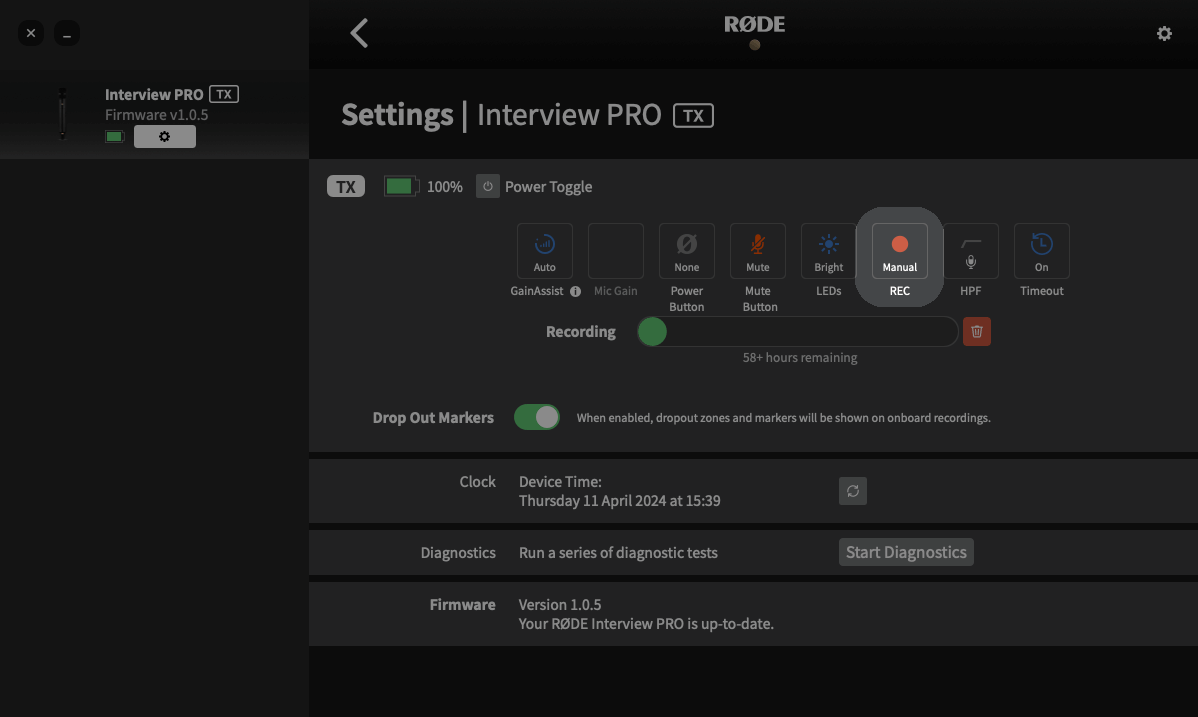The height and width of the screenshot is (717, 1198).
Task: Click the Recording storage progress bar
Action: pyautogui.click(x=797, y=331)
